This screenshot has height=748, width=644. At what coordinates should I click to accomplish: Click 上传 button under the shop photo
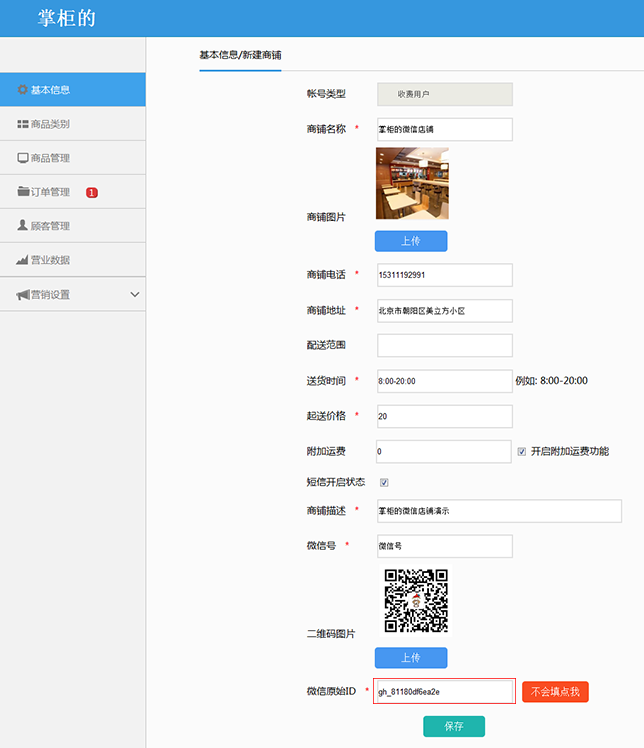click(411, 241)
